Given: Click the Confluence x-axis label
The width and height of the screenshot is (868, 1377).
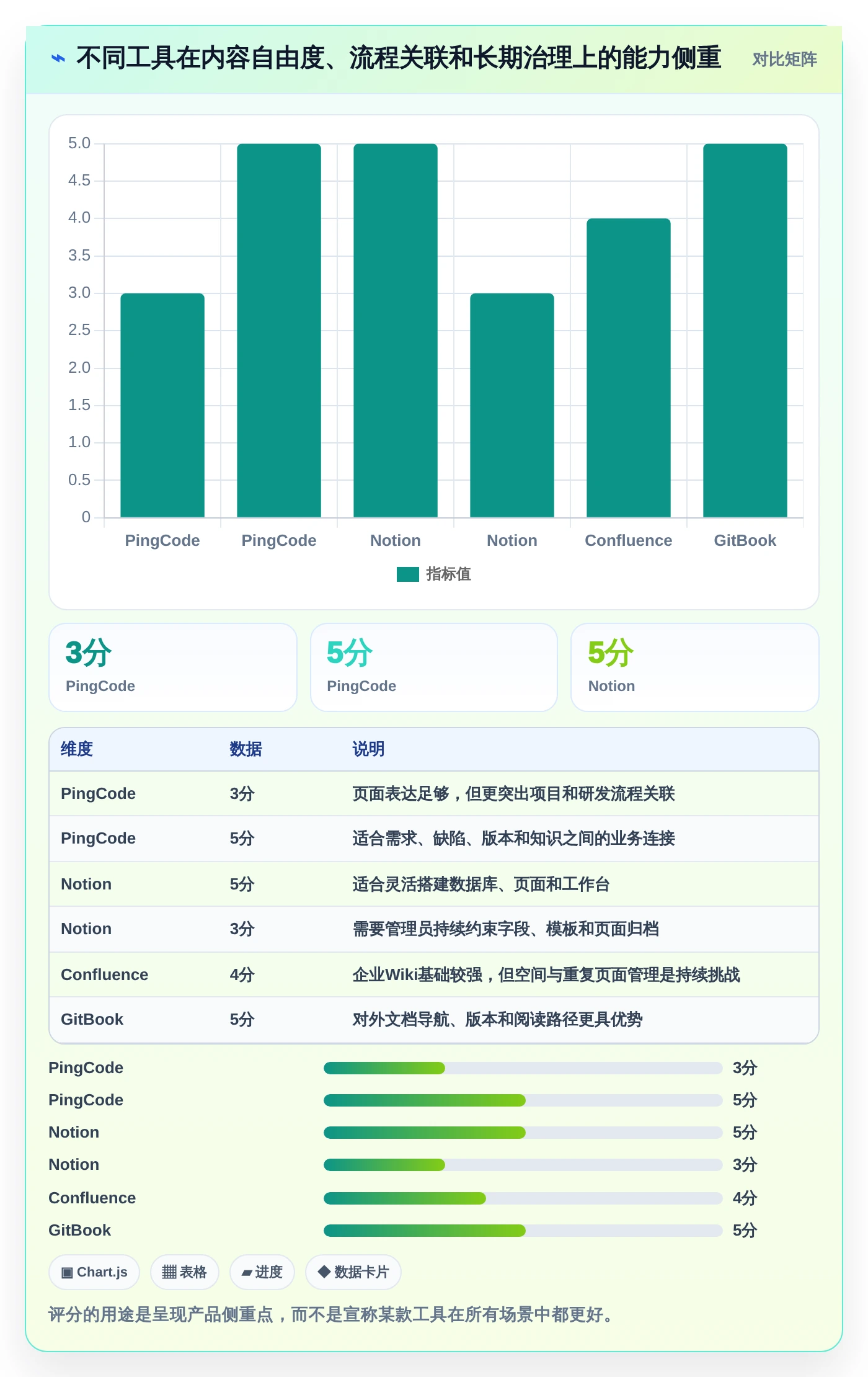Looking at the screenshot, I should 629,541.
